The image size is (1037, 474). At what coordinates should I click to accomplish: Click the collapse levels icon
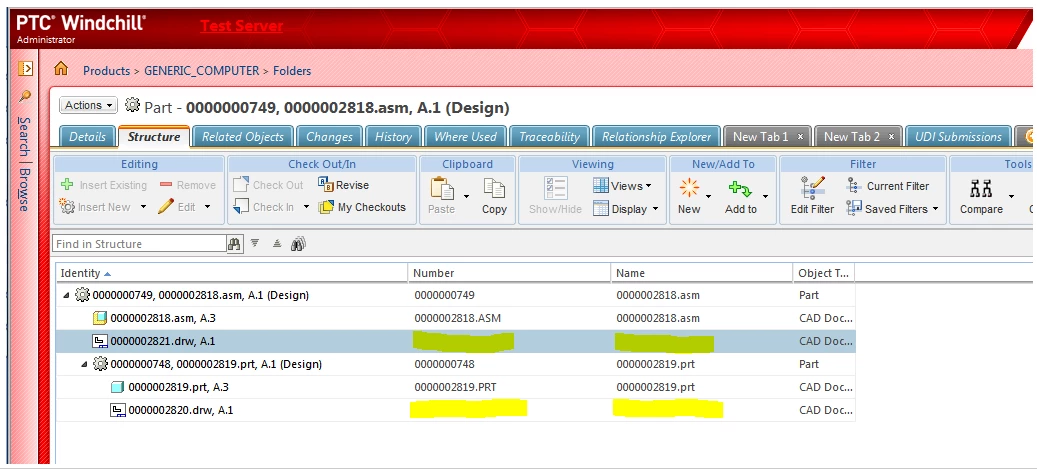click(x=277, y=244)
